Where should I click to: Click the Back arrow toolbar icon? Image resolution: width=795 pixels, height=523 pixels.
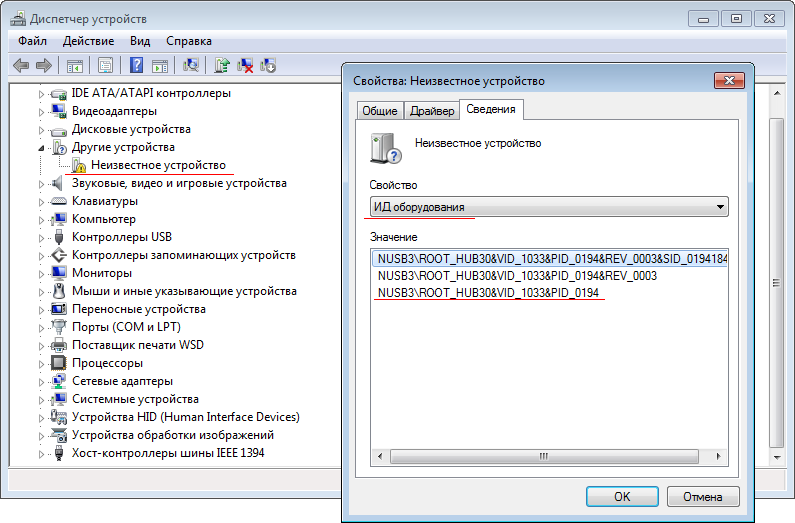coord(21,65)
